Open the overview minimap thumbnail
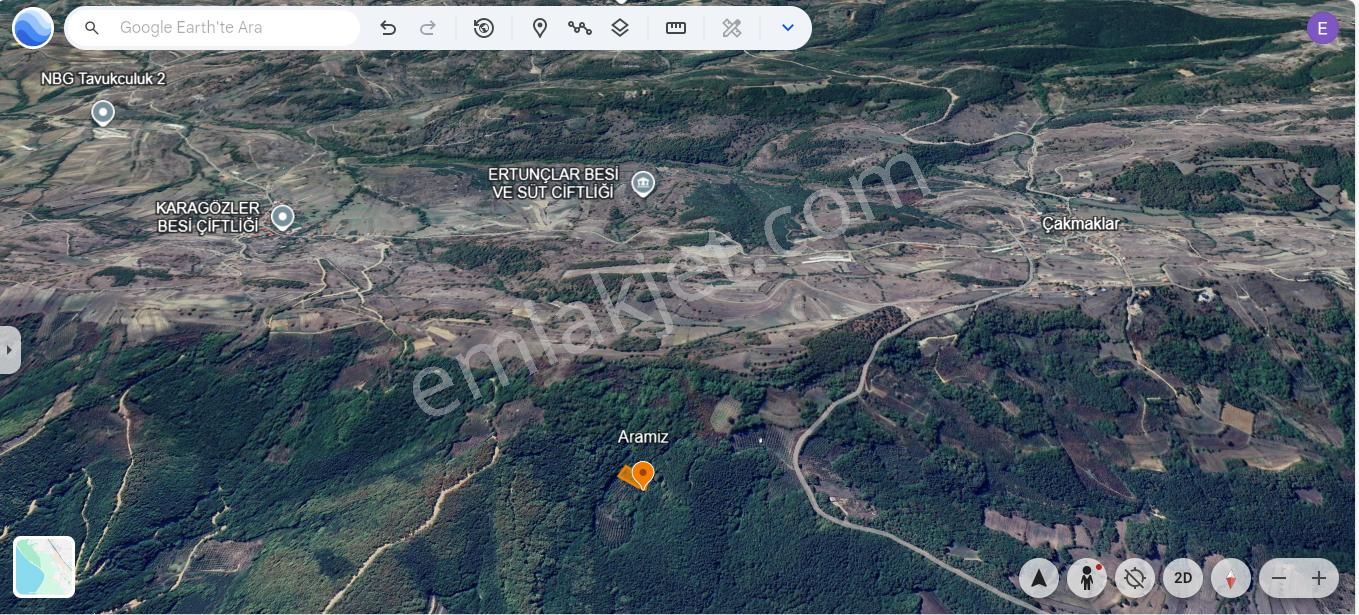The width and height of the screenshot is (1359, 615). coord(44,566)
